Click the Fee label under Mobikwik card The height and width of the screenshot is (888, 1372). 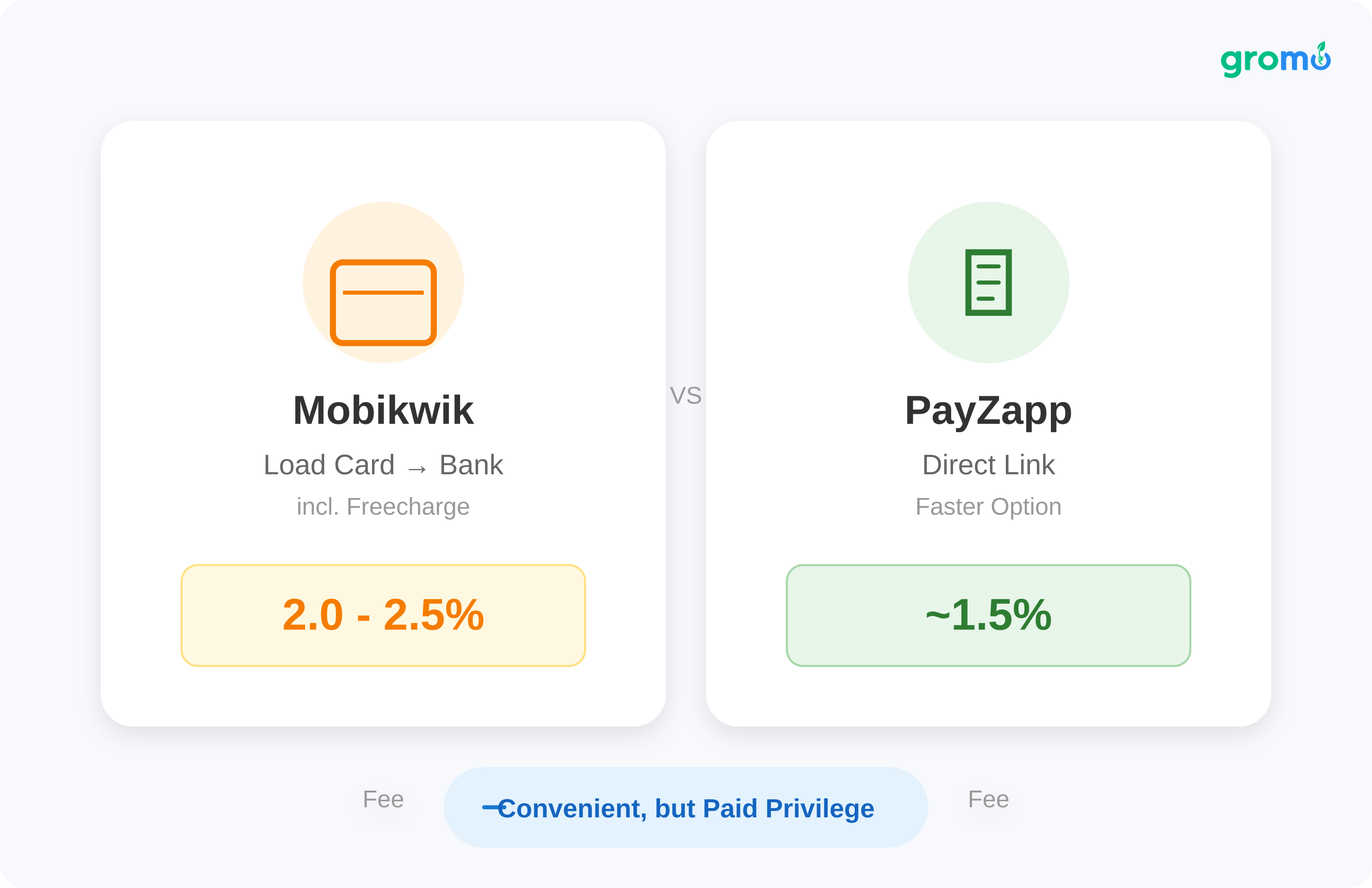(x=384, y=799)
